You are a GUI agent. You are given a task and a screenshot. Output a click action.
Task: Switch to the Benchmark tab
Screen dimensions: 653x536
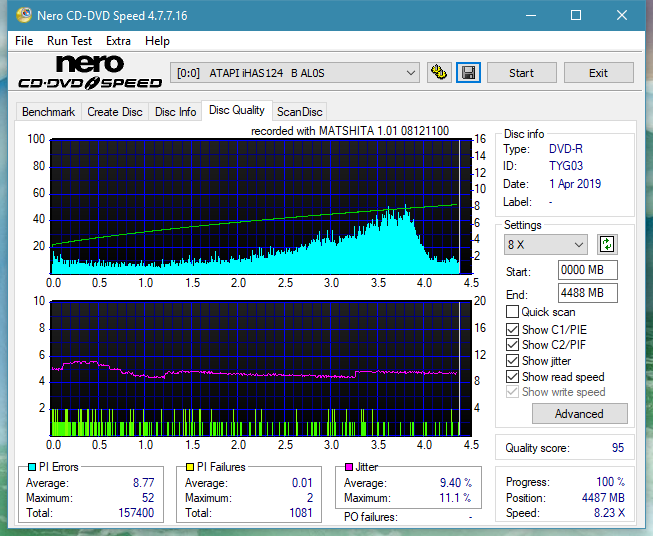tap(49, 112)
